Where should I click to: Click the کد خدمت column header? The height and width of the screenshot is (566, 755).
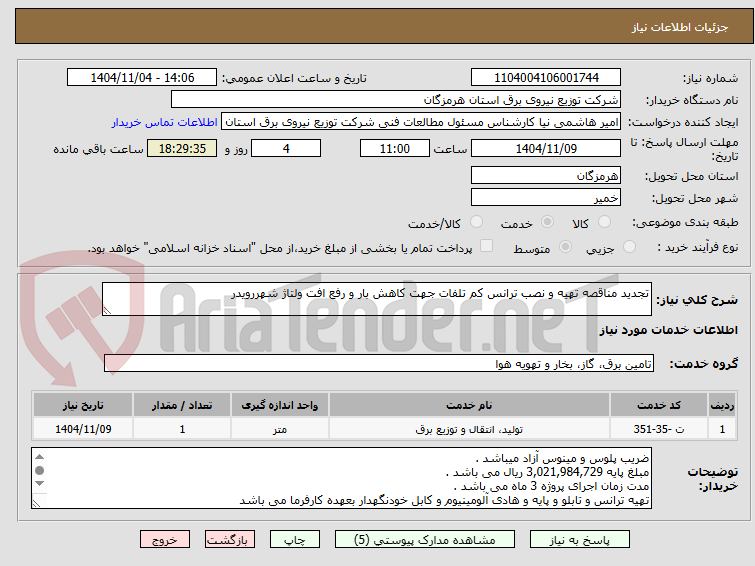click(658, 405)
